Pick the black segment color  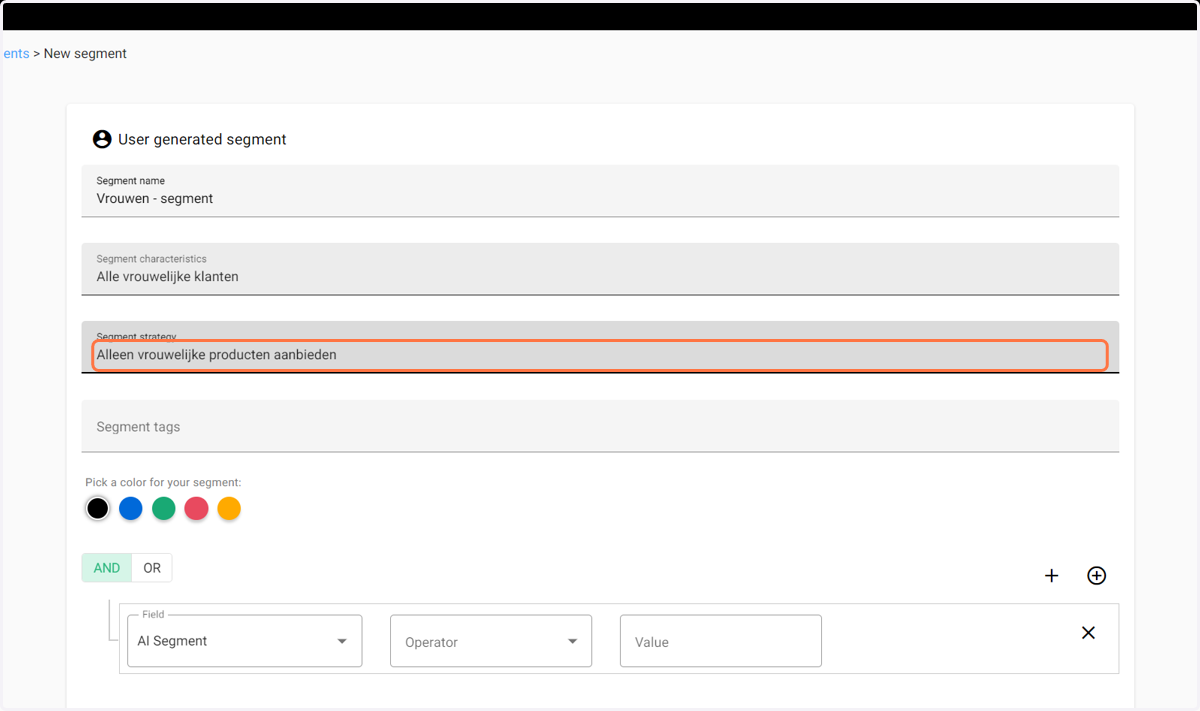(97, 508)
